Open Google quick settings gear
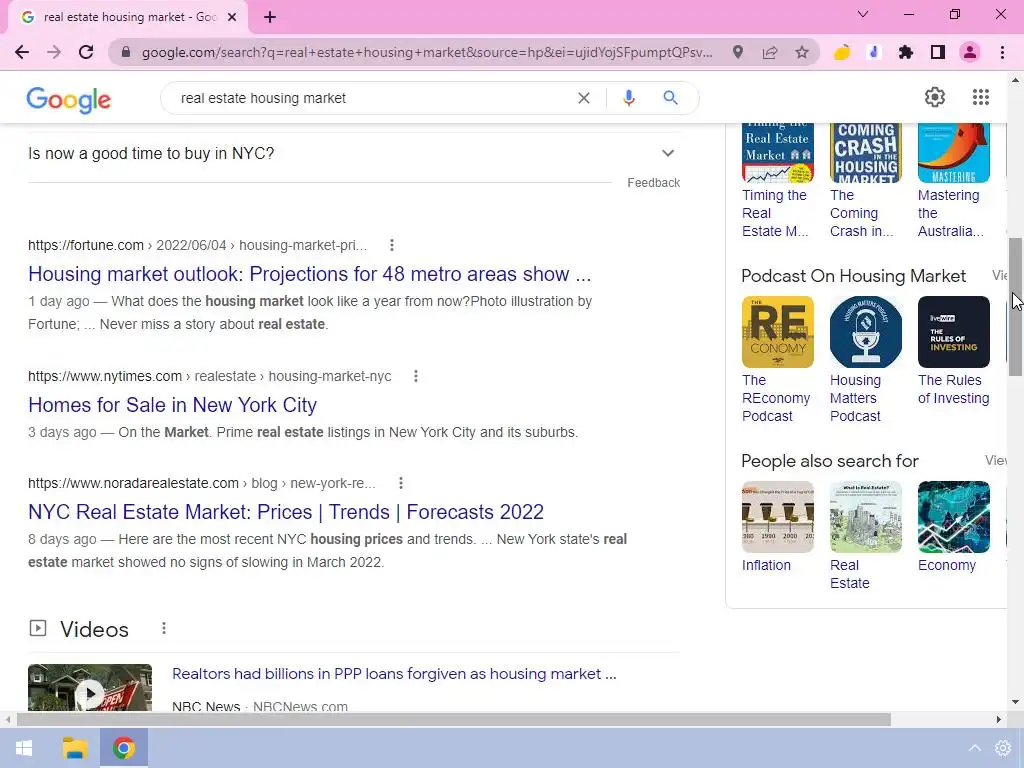 point(935,97)
